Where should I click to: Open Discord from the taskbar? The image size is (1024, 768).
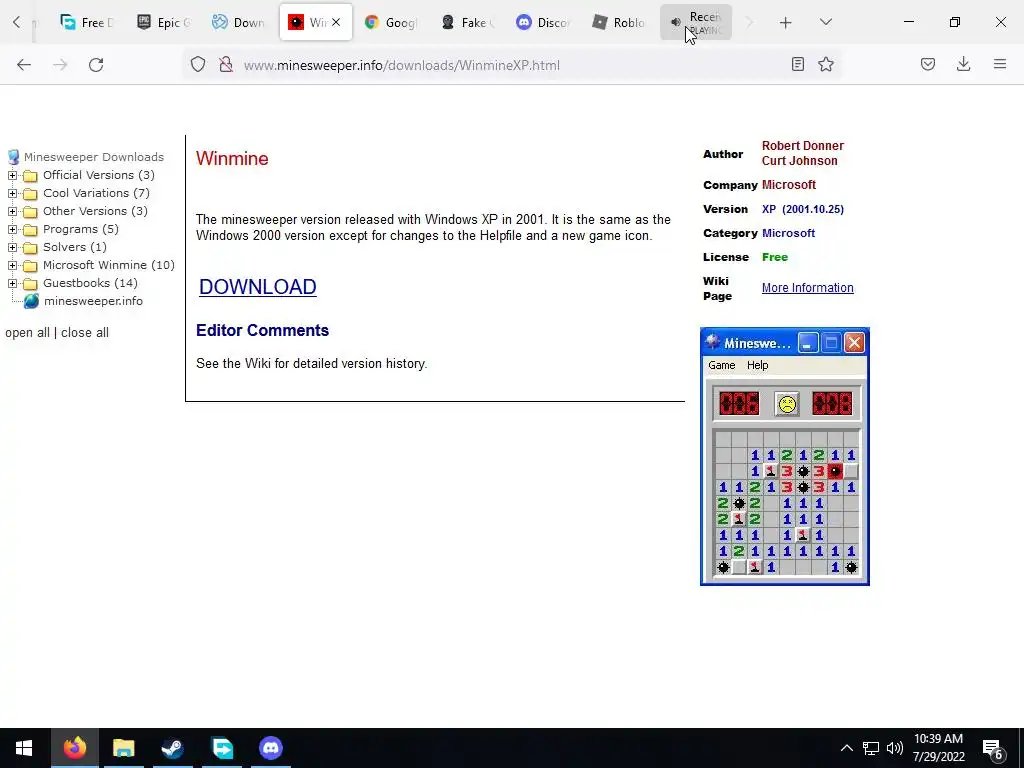[271, 748]
